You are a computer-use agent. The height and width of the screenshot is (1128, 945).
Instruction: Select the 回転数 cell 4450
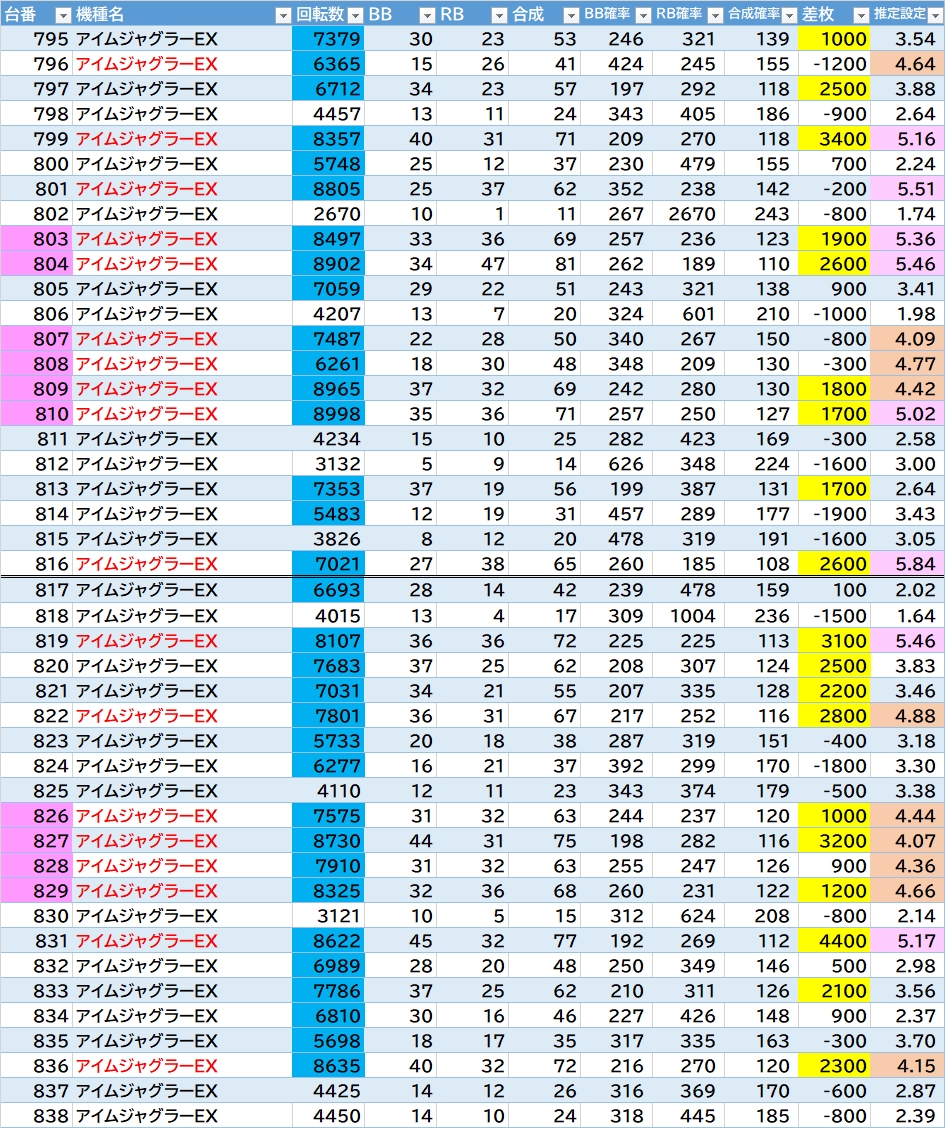(x=328, y=1116)
